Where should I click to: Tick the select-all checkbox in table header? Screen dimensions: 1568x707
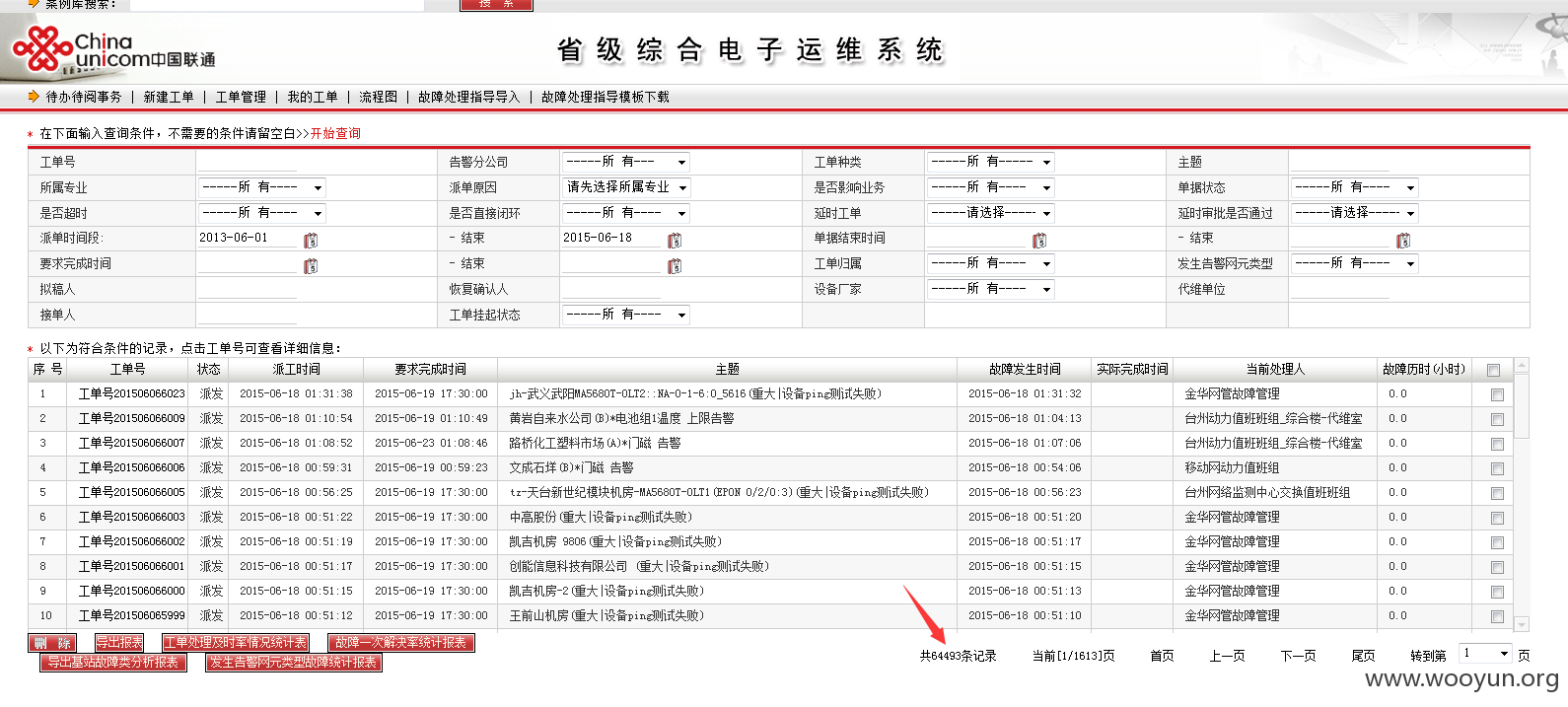[1493, 370]
